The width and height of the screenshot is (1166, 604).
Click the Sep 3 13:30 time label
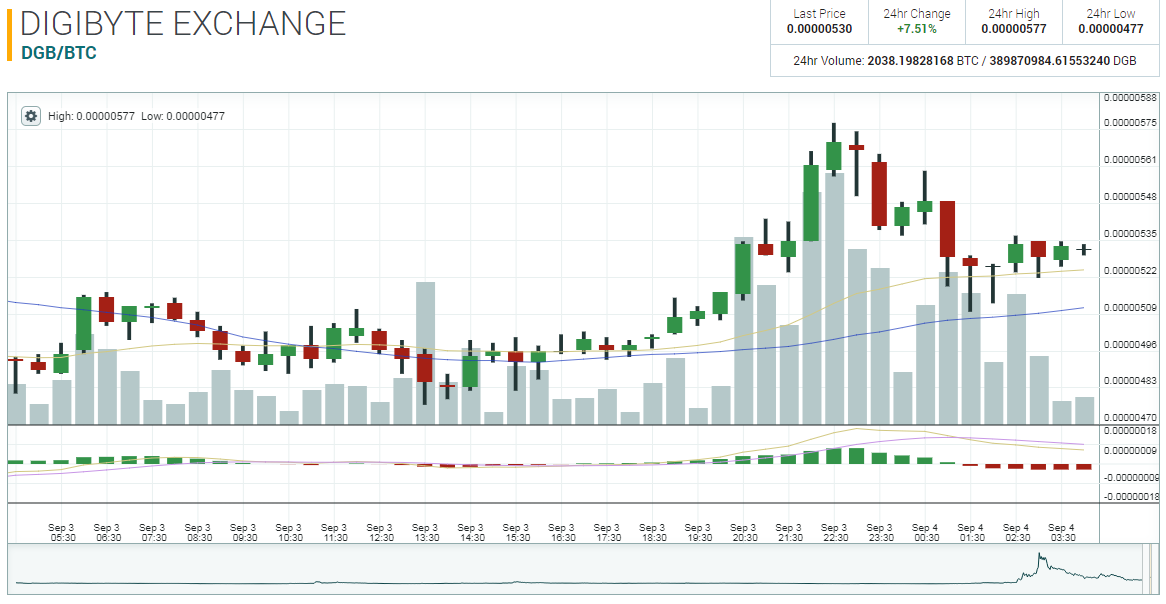pos(425,533)
